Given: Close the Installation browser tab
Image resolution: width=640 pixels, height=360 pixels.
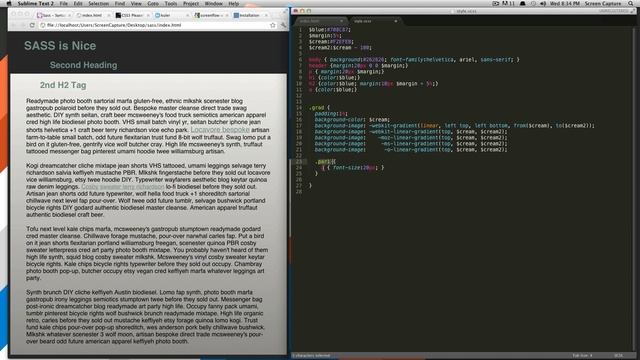Looking at the screenshot, I should click(x=266, y=15).
